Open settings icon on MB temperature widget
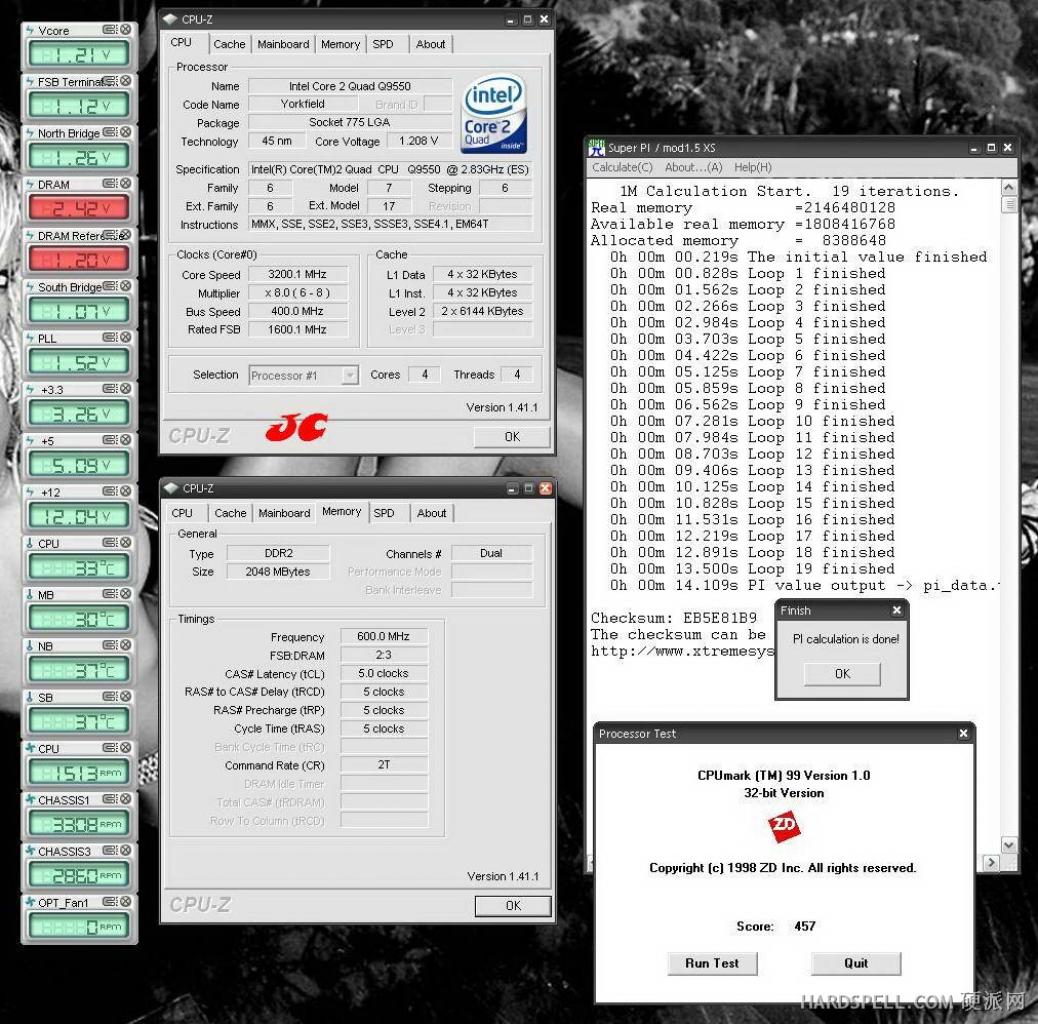The height and width of the screenshot is (1024, 1038). pyautogui.click(x=110, y=594)
